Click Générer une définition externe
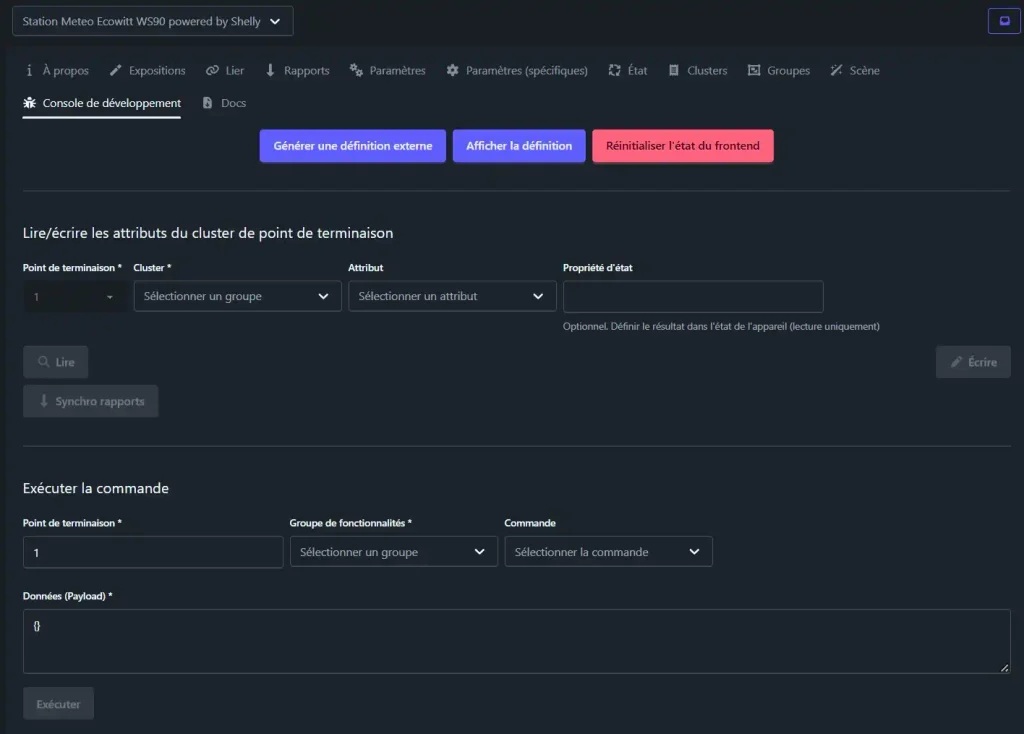This screenshot has width=1024, height=734. click(353, 146)
